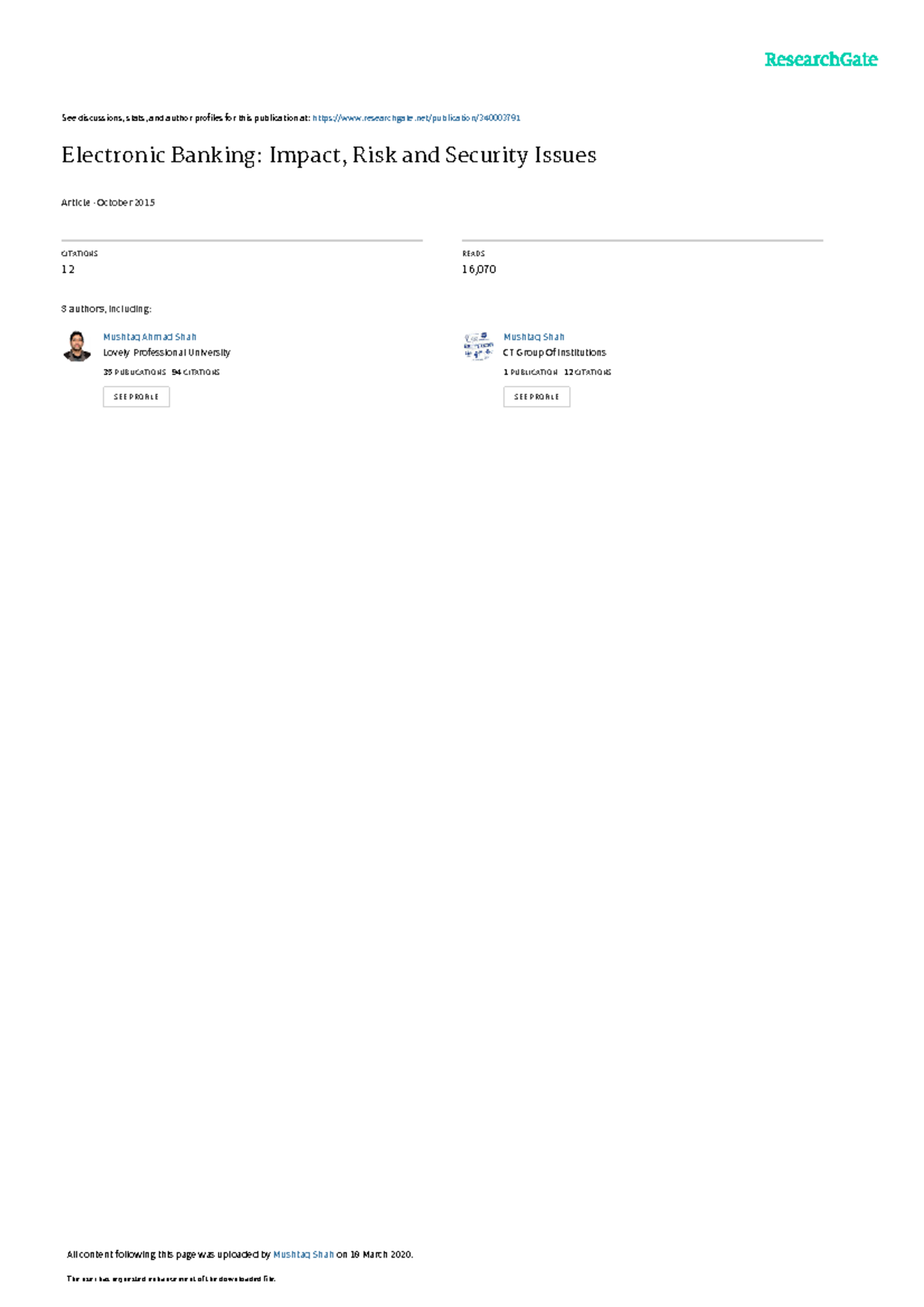Click the Electronic Banking article title
This screenshot has width=924, height=1307.
click(329, 156)
